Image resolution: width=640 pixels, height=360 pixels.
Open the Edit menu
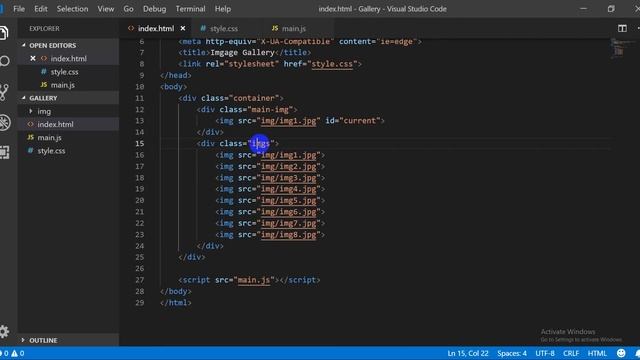pos(40,9)
